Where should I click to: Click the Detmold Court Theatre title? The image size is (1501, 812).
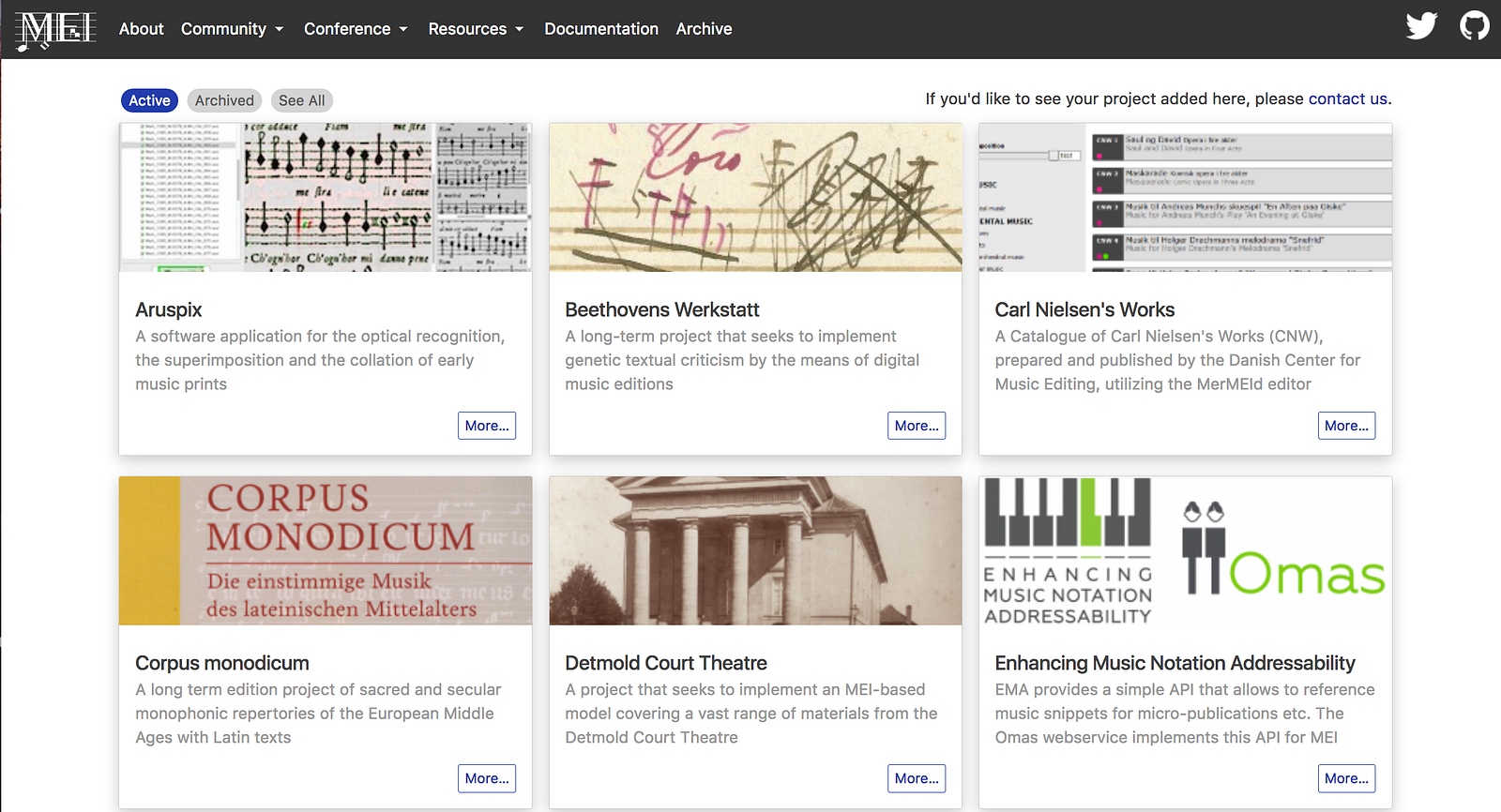[x=666, y=663]
